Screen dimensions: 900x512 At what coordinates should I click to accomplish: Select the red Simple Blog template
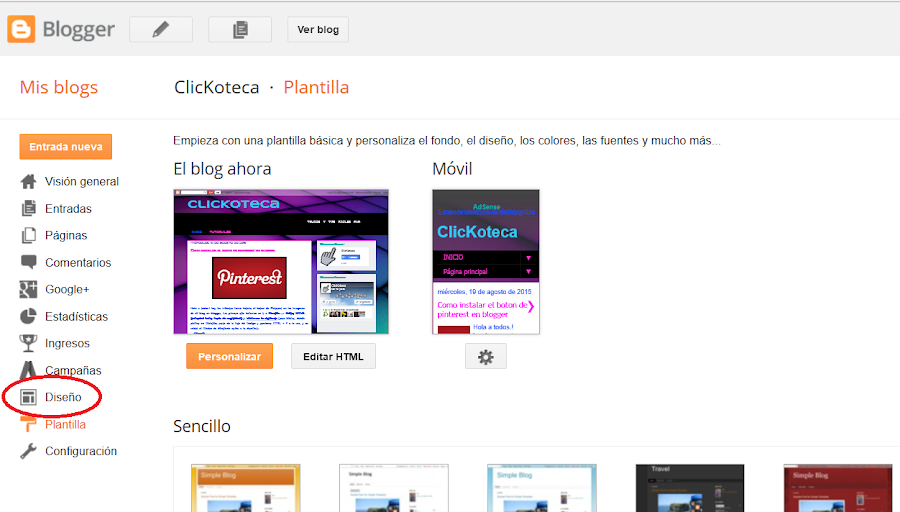pyautogui.click(x=838, y=488)
